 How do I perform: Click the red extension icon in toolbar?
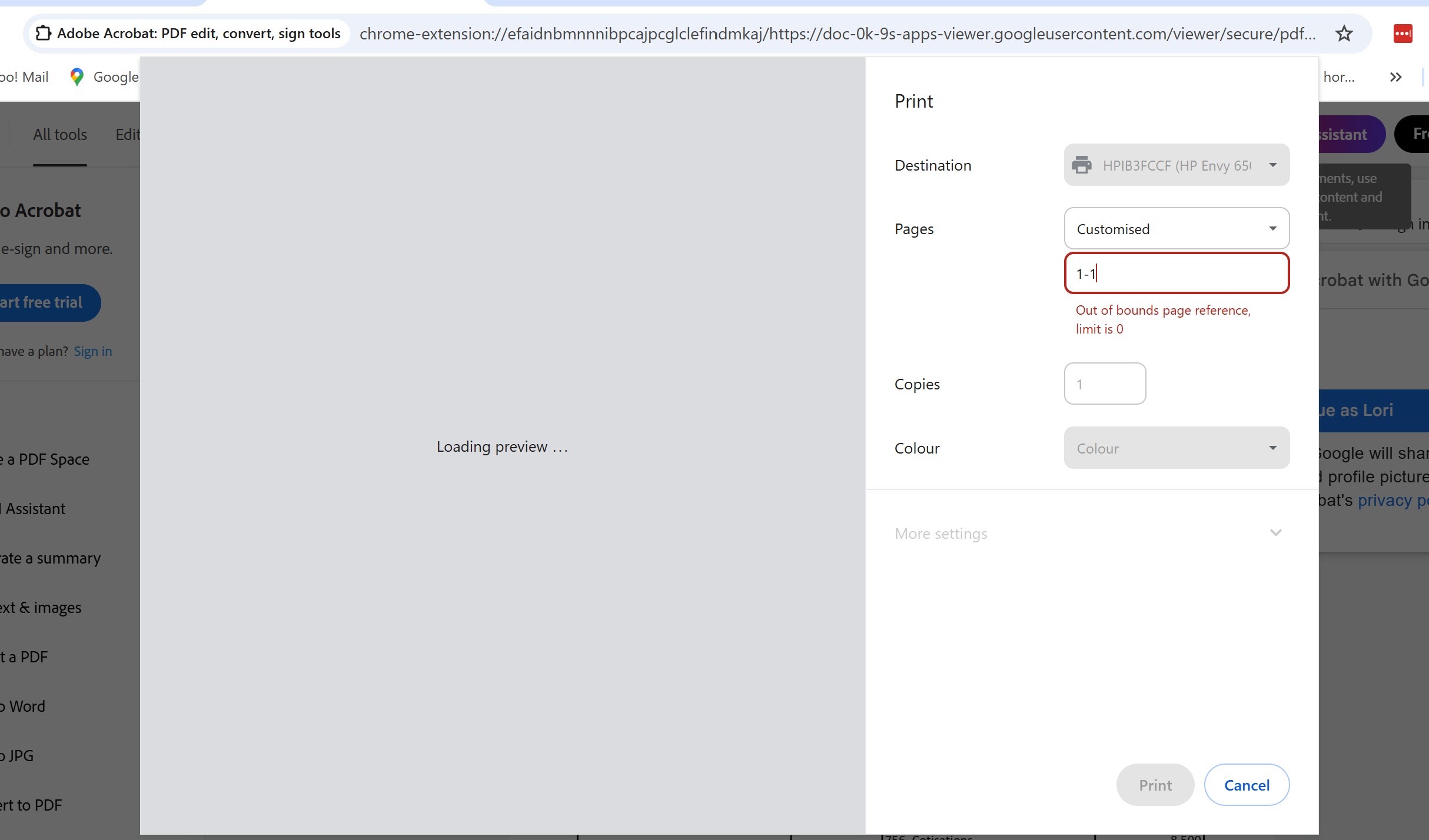pyautogui.click(x=1403, y=34)
